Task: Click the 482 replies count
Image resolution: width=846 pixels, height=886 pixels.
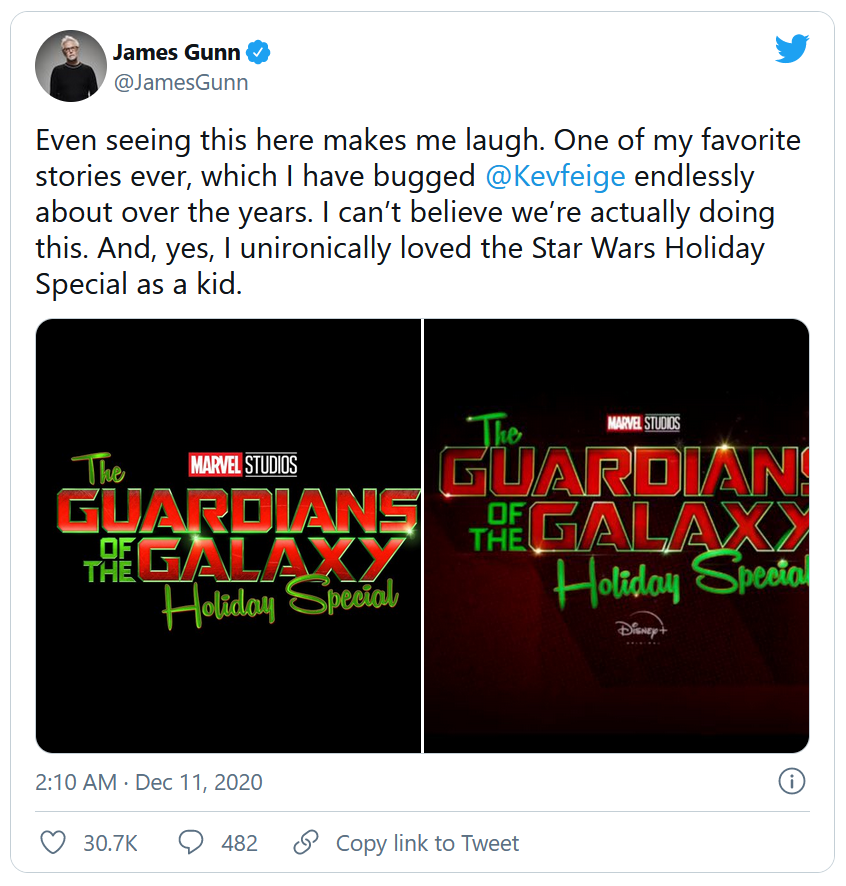Action: tap(240, 843)
